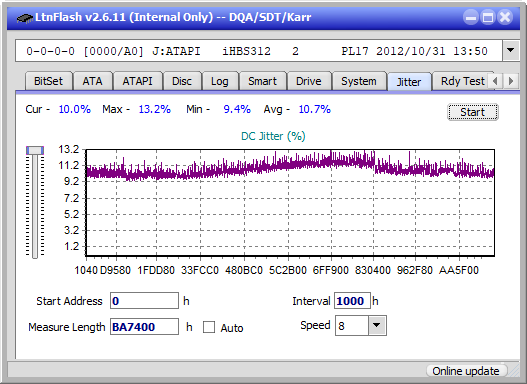
Task: Go to the Smart tab
Action: coord(262,81)
